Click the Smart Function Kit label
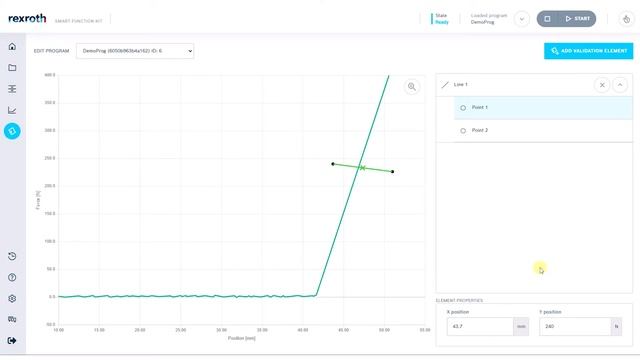Screen dimensions: 640x360 click(x=78, y=21)
